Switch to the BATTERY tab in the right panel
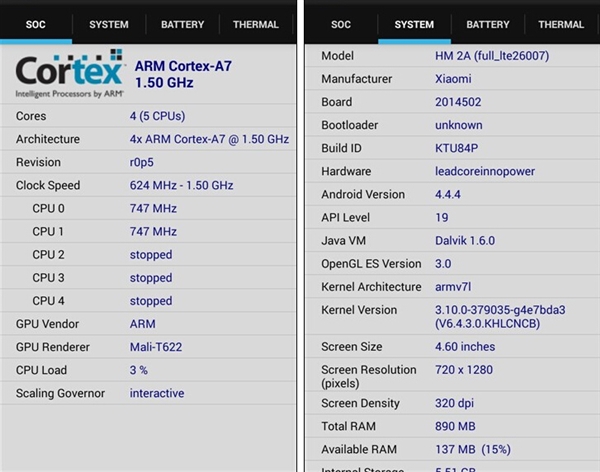Viewport: 600px width, 472px height. pos(488,24)
